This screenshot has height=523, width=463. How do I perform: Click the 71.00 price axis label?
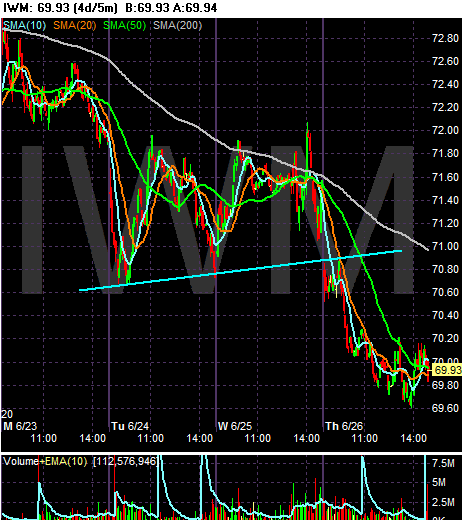point(445,246)
